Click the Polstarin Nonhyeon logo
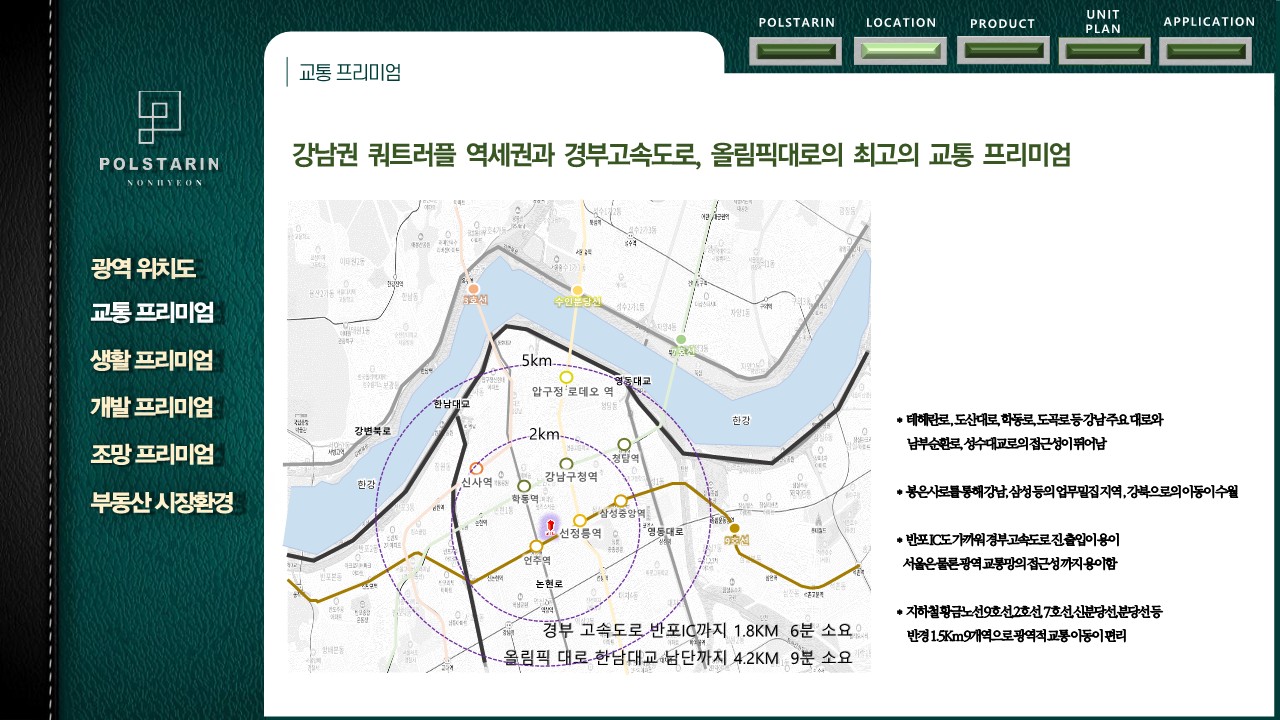The width and height of the screenshot is (1280, 720). click(160, 138)
